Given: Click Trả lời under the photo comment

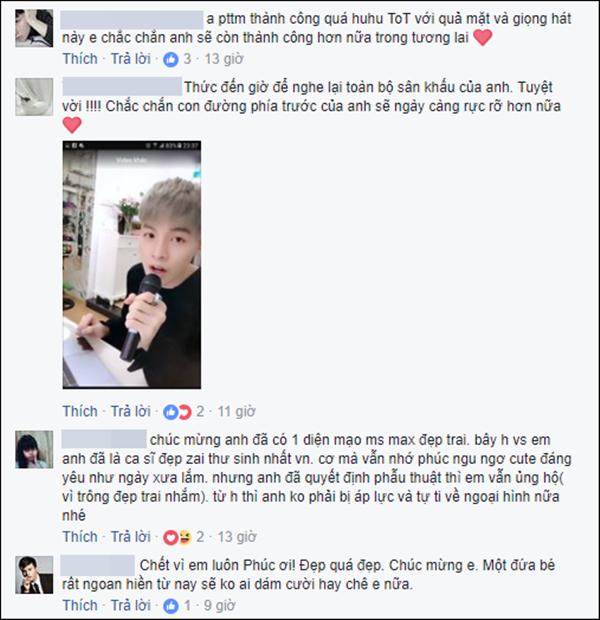Looking at the screenshot, I should 131,412.
